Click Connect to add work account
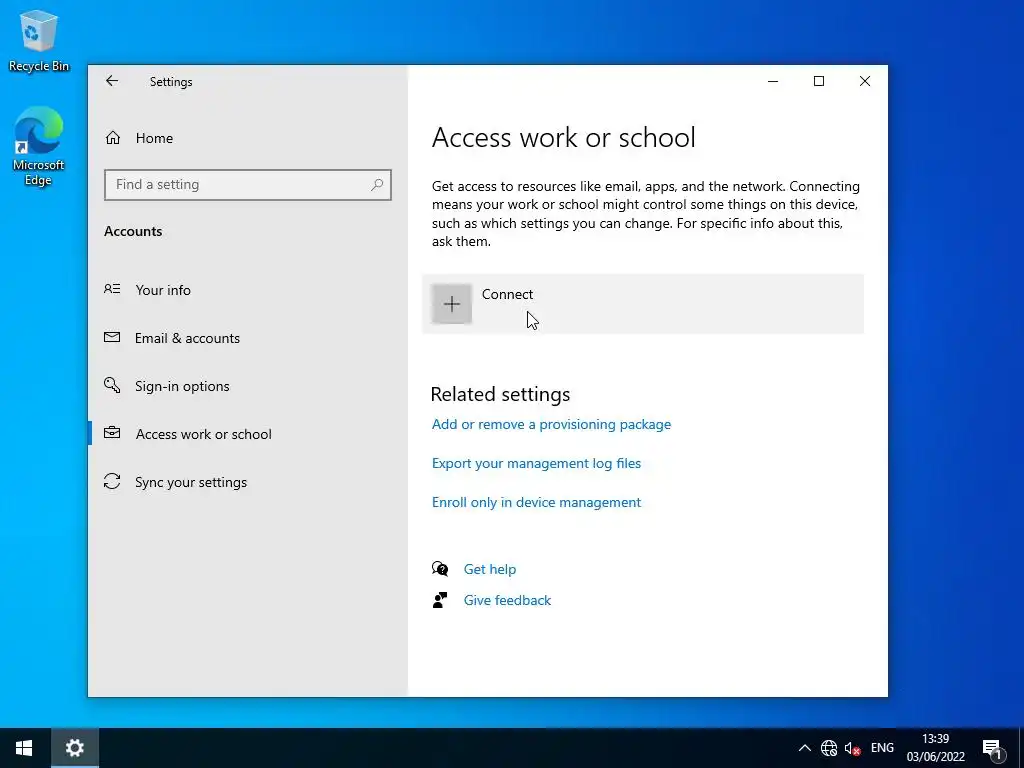This screenshot has height=768, width=1024. [643, 304]
